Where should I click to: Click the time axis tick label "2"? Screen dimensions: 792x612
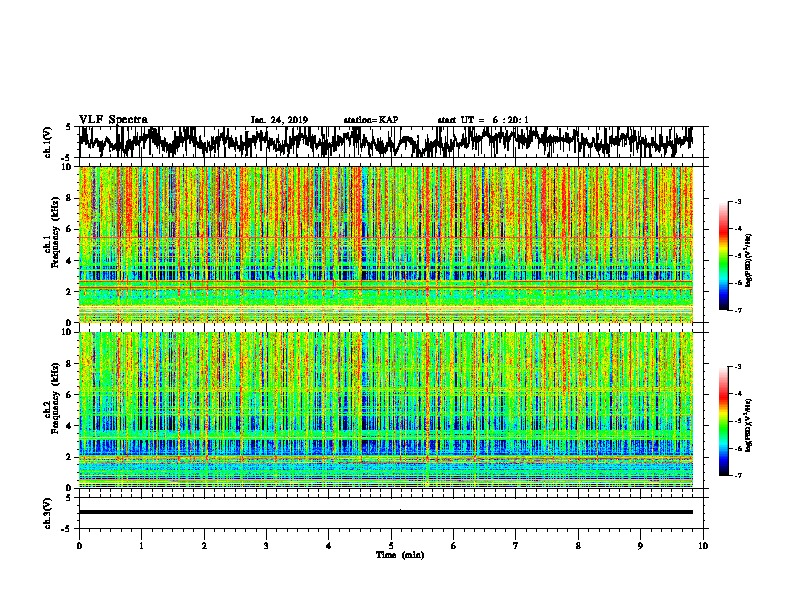204,546
